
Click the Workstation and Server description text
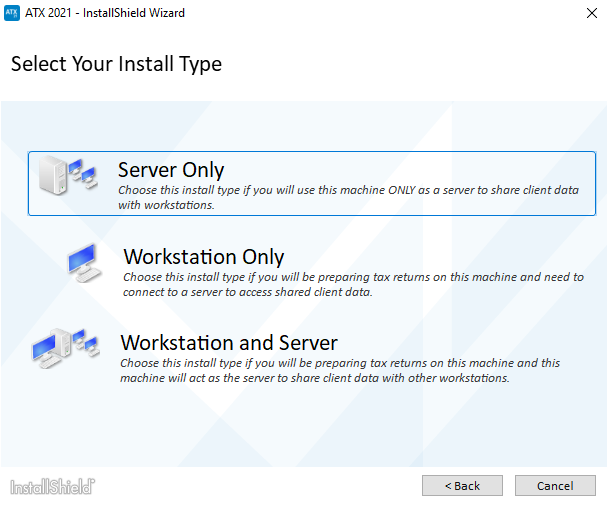338,371
